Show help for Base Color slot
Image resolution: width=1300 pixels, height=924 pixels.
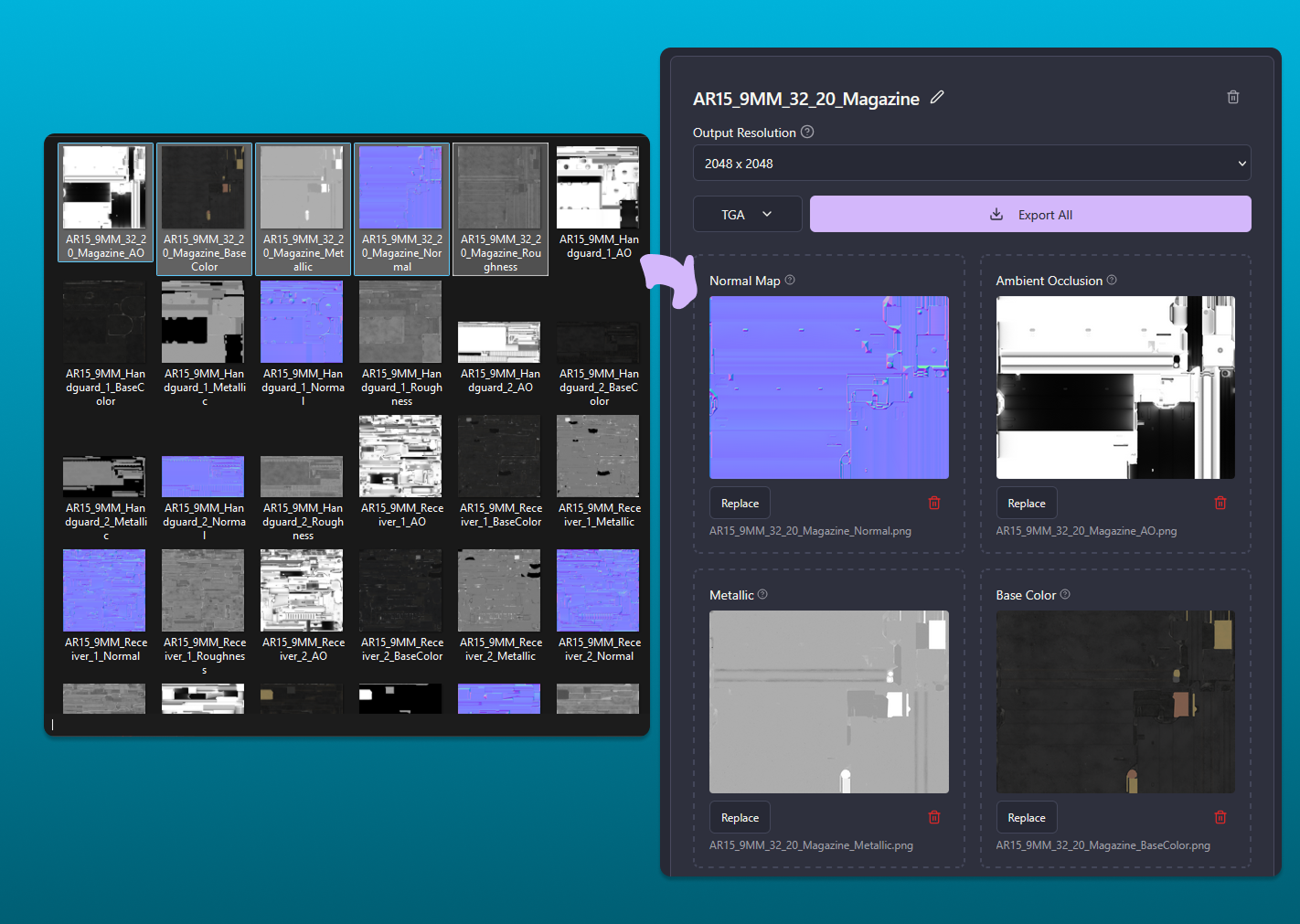[1065, 594]
